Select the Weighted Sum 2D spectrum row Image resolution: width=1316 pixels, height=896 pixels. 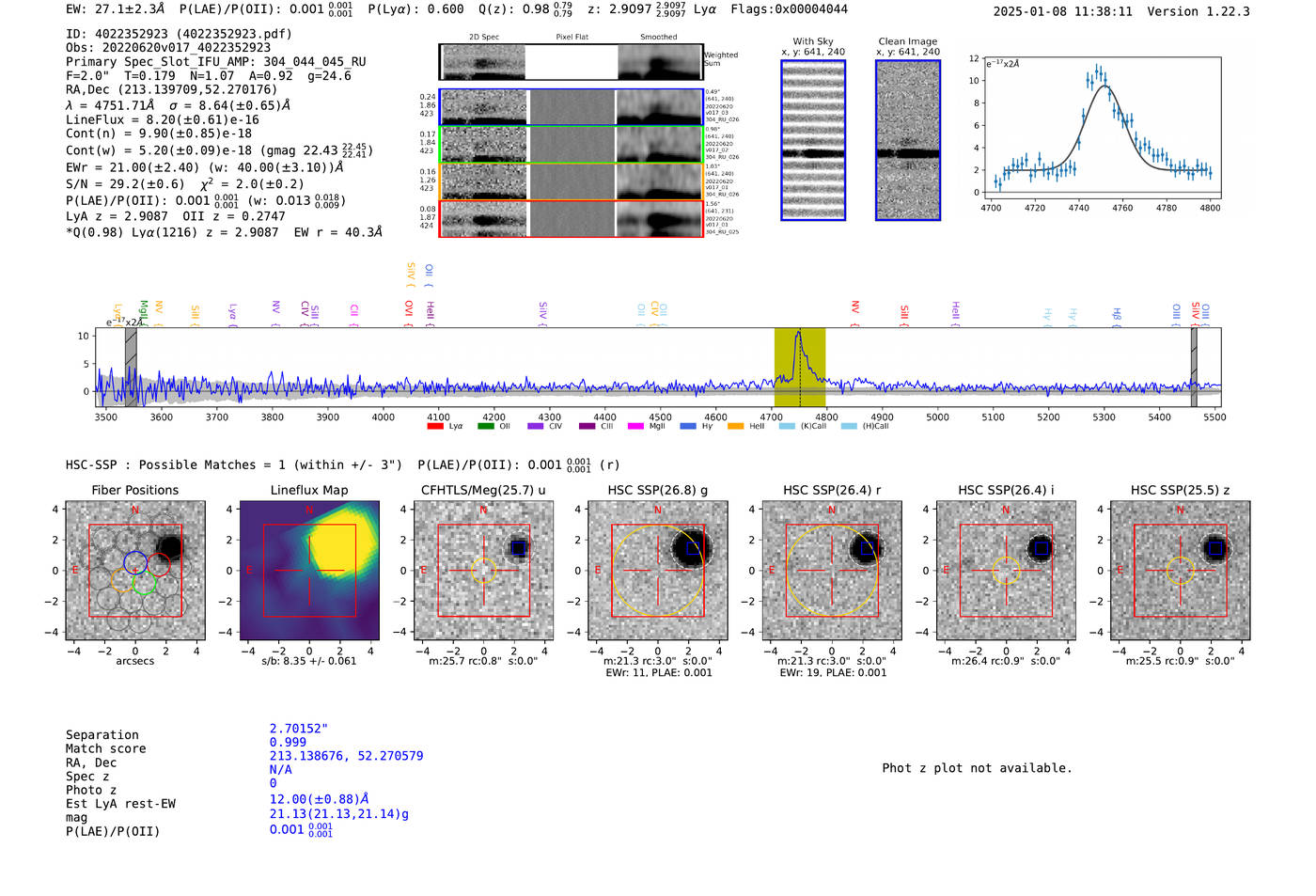(572, 62)
